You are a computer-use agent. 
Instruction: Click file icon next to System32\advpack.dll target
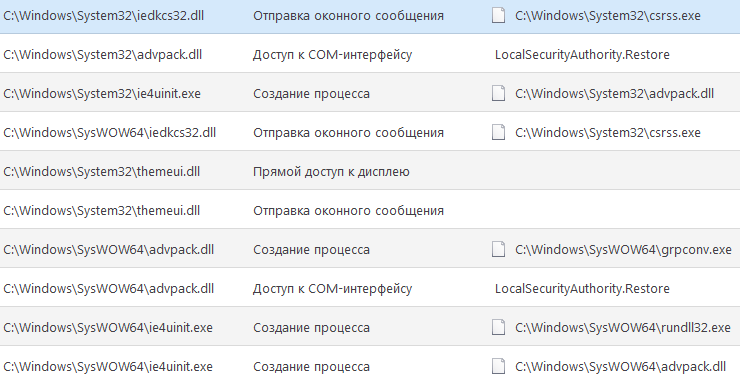[x=498, y=93]
